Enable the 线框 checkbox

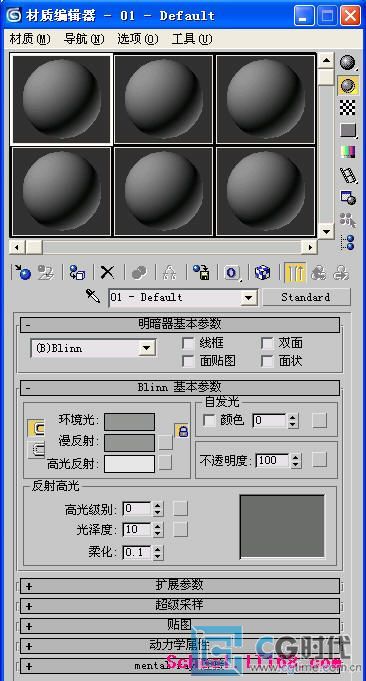[x=188, y=343]
